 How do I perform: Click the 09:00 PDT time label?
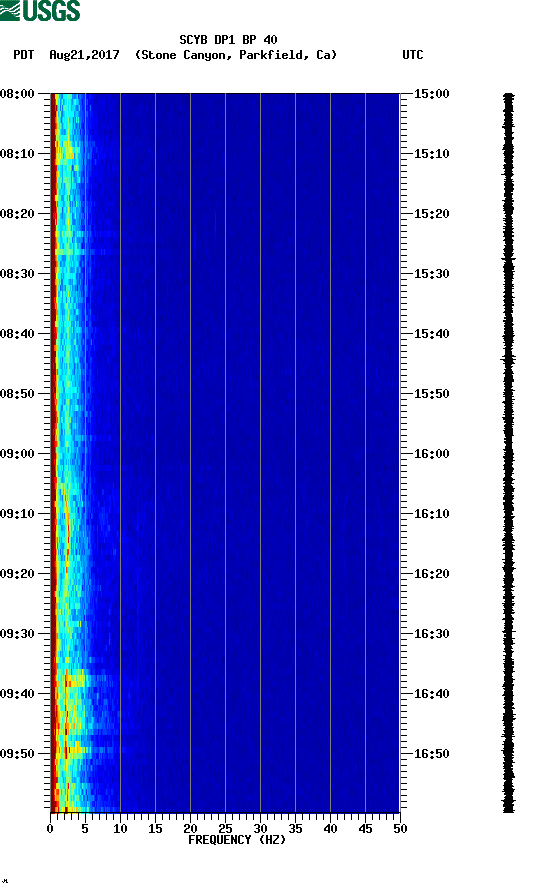point(18,454)
